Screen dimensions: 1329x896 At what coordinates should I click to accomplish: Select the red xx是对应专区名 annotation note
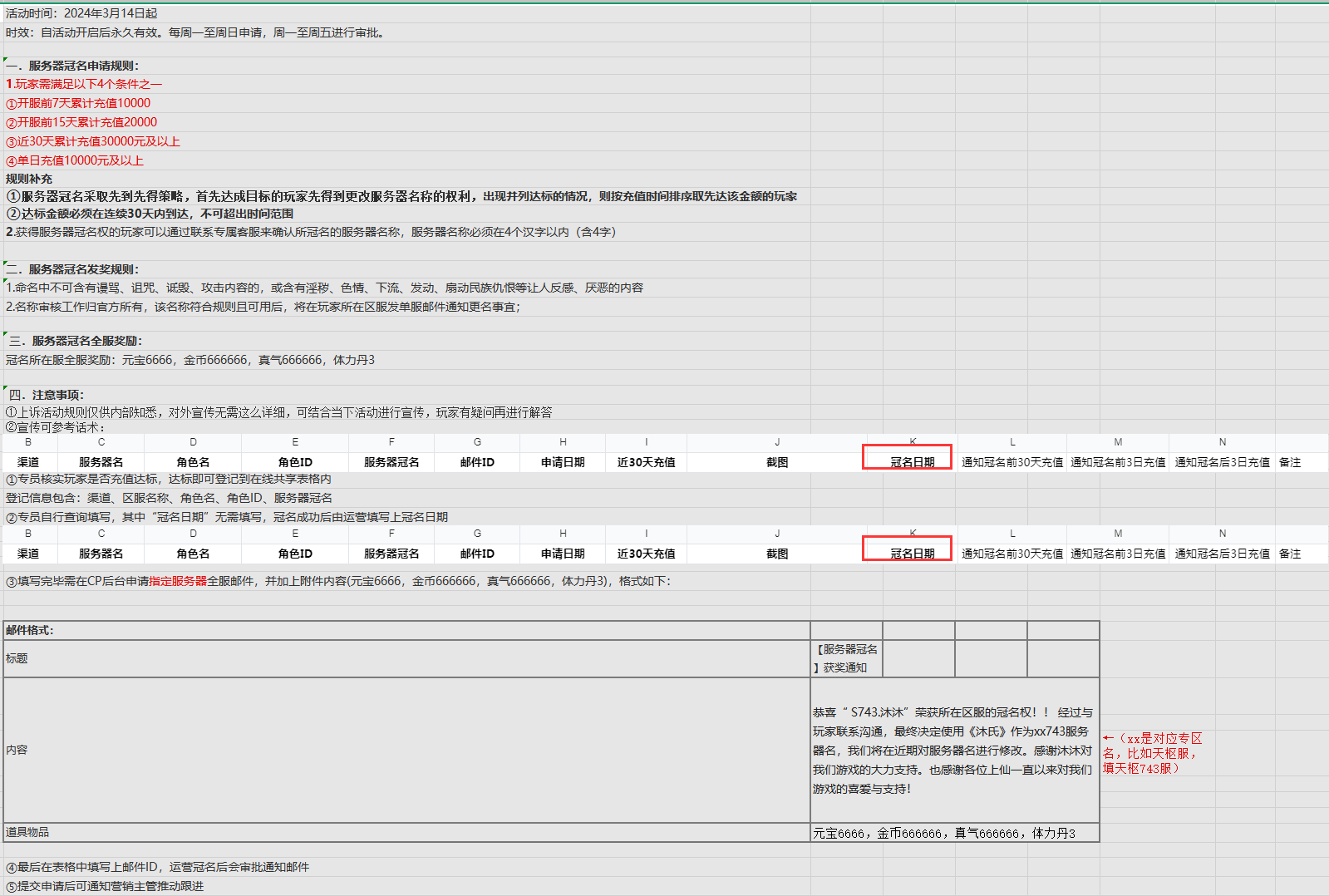tap(1152, 753)
